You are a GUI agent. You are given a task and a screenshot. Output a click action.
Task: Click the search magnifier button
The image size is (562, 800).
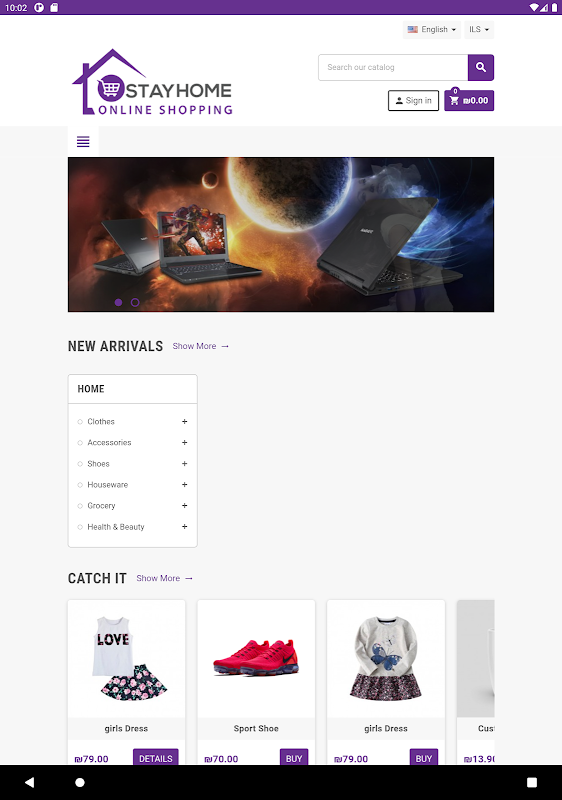point(480,67)
